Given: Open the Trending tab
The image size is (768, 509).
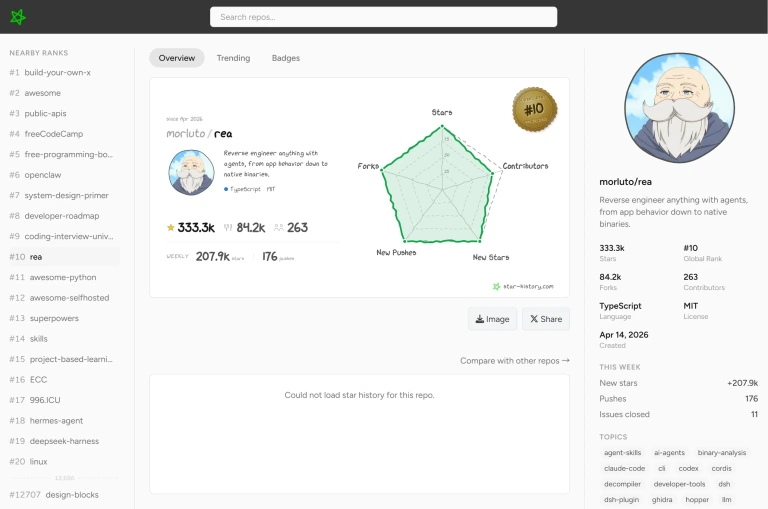Looking at the screenshot, I should (x=233, y=58).
